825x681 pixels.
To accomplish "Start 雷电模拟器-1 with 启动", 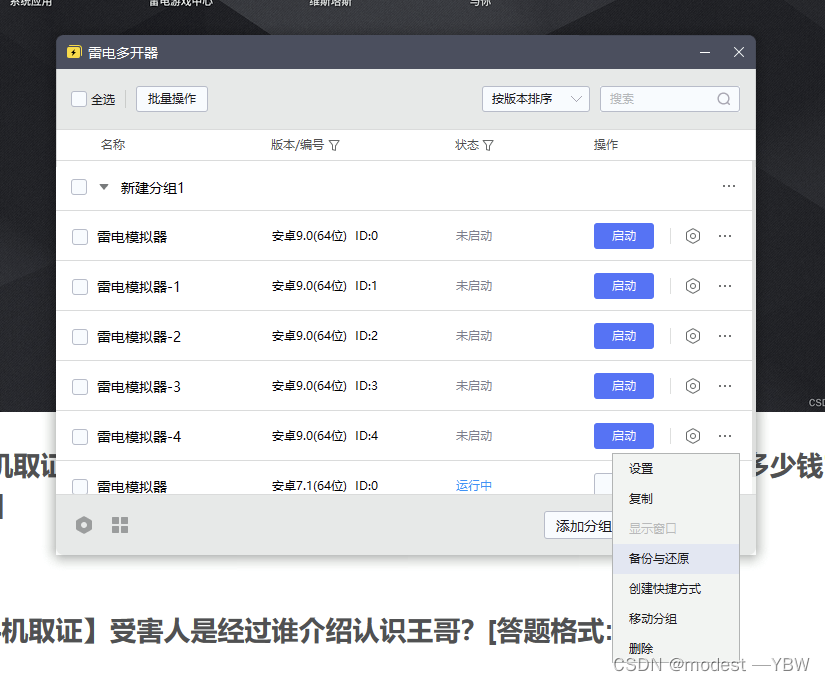I will 623,286.
